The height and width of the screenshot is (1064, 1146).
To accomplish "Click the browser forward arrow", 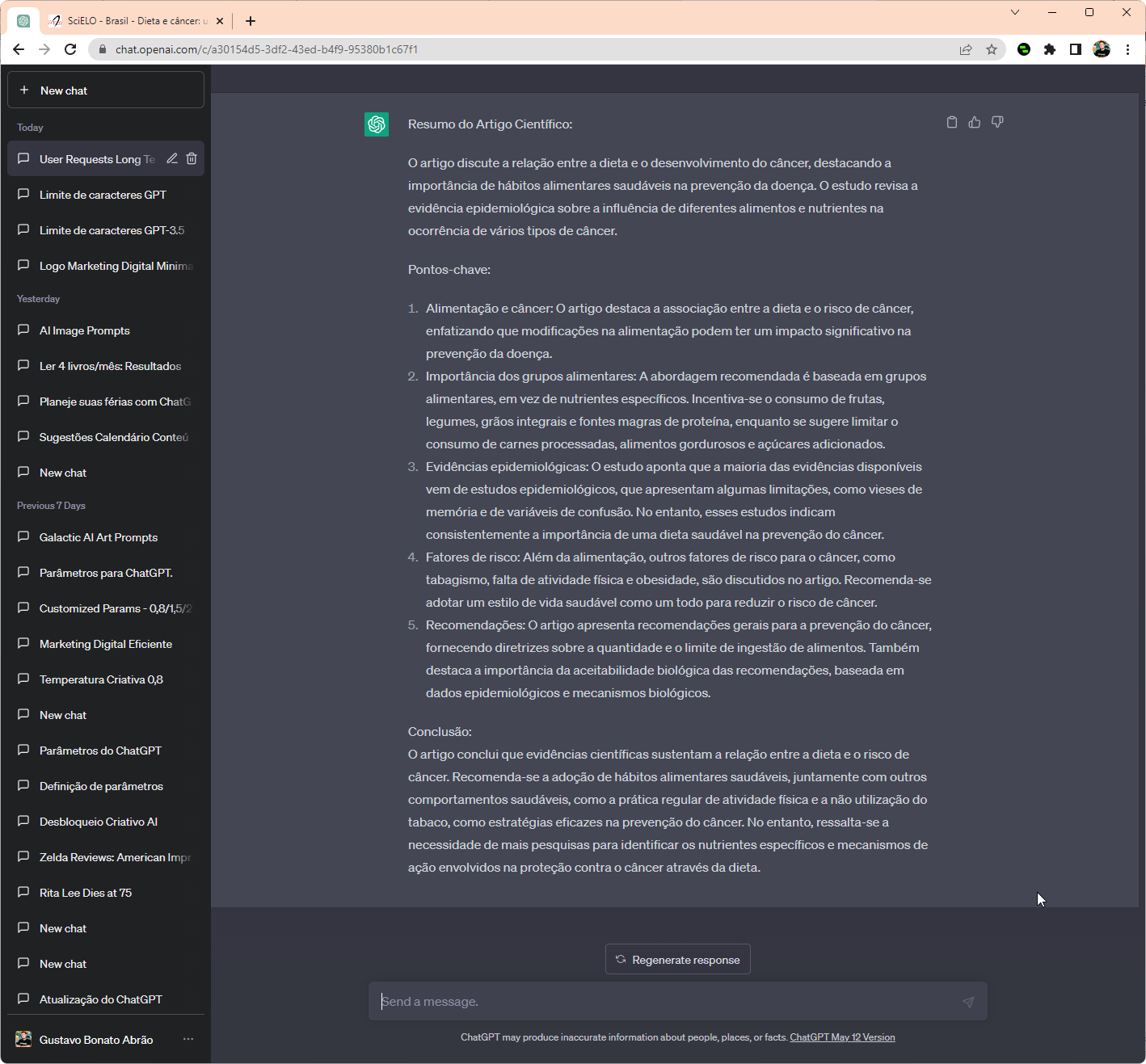I will point(44,49).
